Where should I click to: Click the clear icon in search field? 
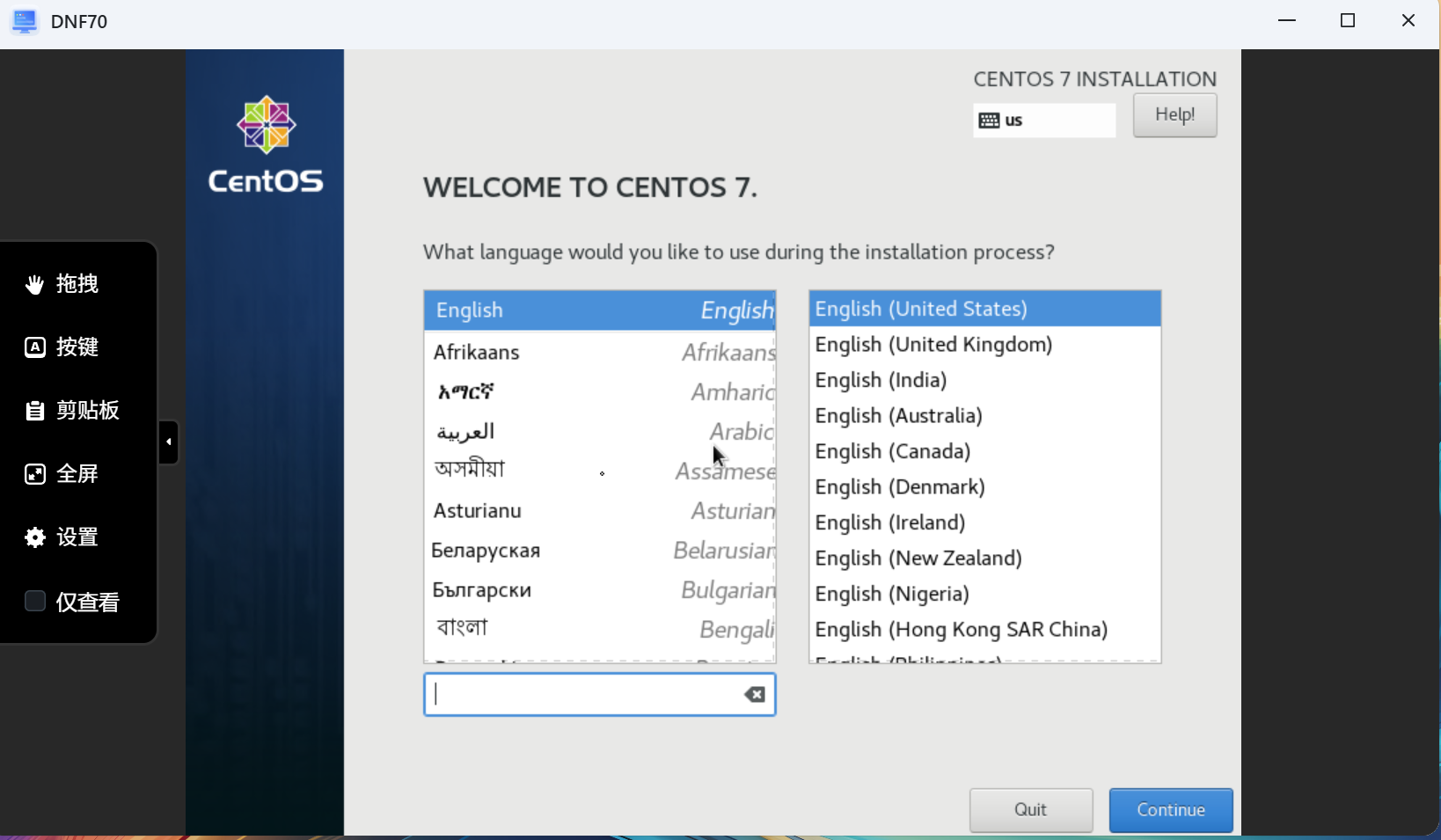pyautogui.click(x=754, y=695)
